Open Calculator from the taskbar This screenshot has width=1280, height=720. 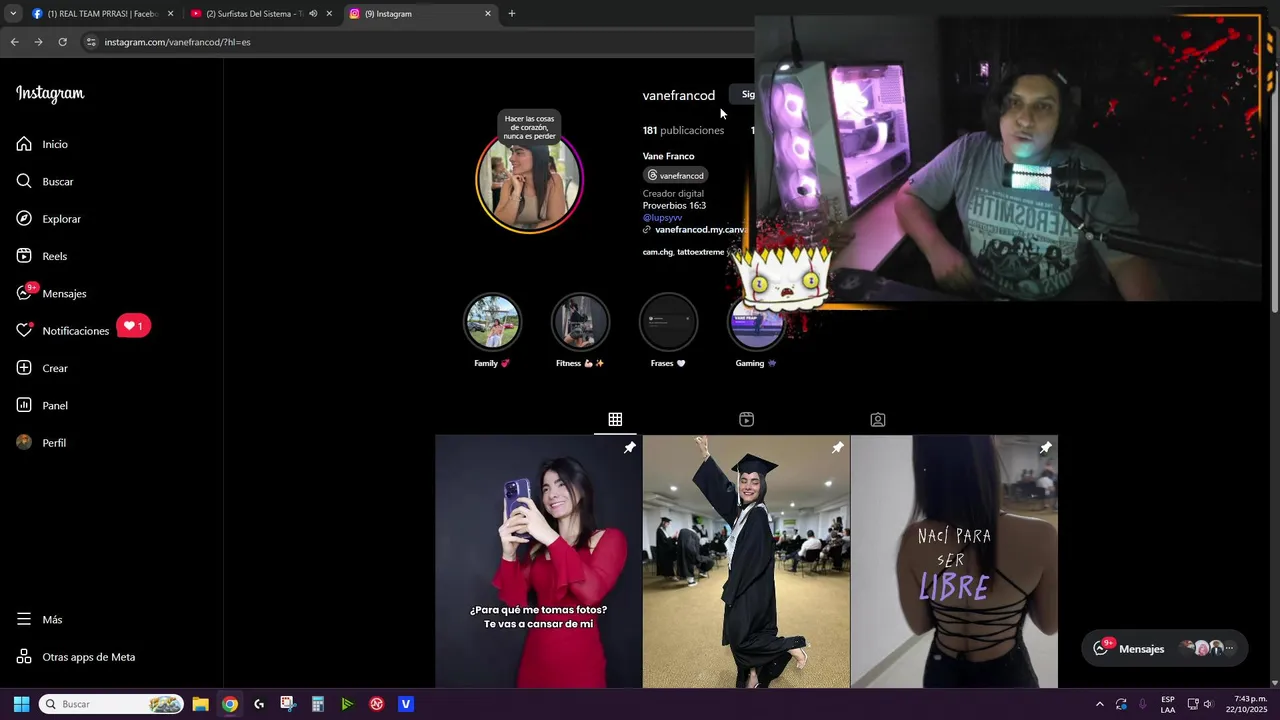tap(318, 704)
